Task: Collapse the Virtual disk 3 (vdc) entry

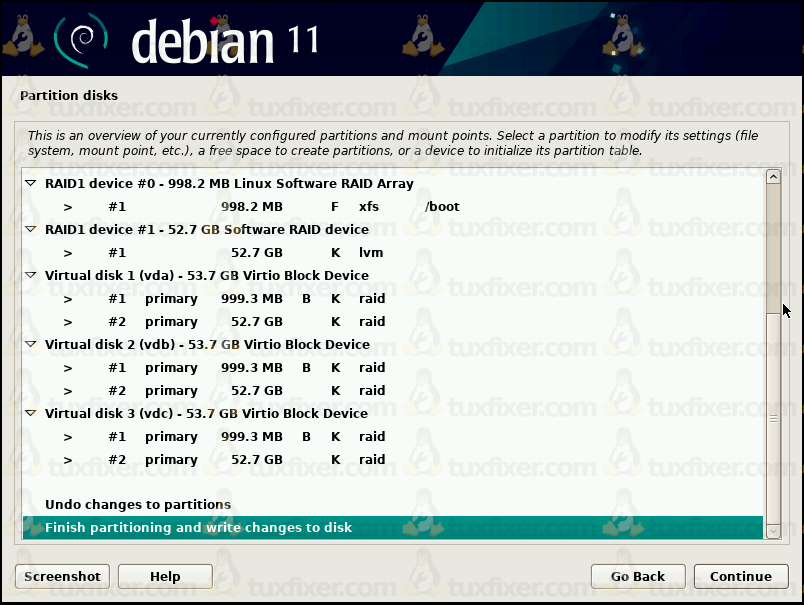Action: point(31,414)
